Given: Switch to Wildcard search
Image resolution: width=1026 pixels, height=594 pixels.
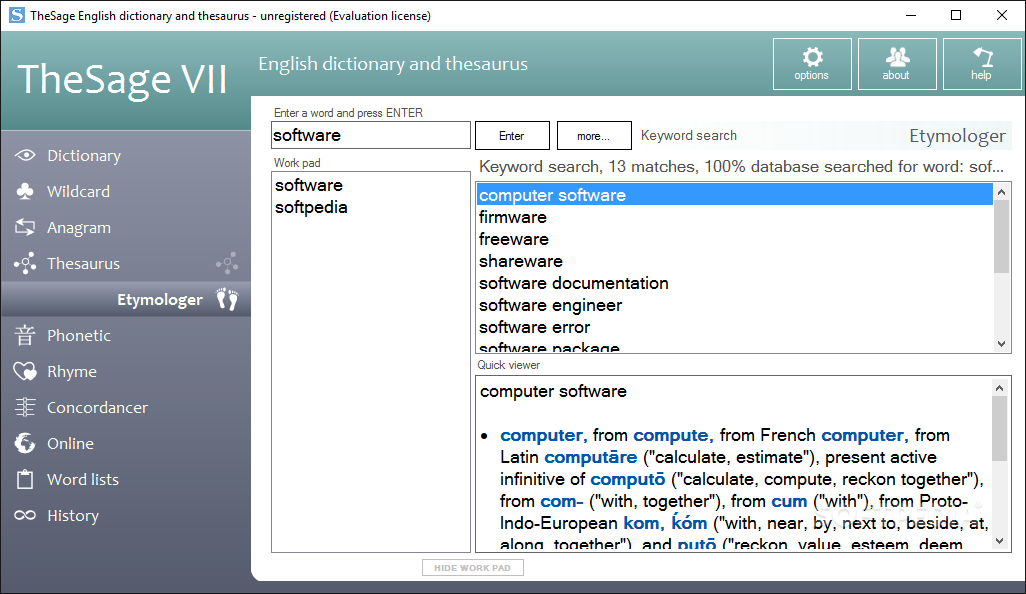Looking at the screenshot, I should (x=79, y=192).
